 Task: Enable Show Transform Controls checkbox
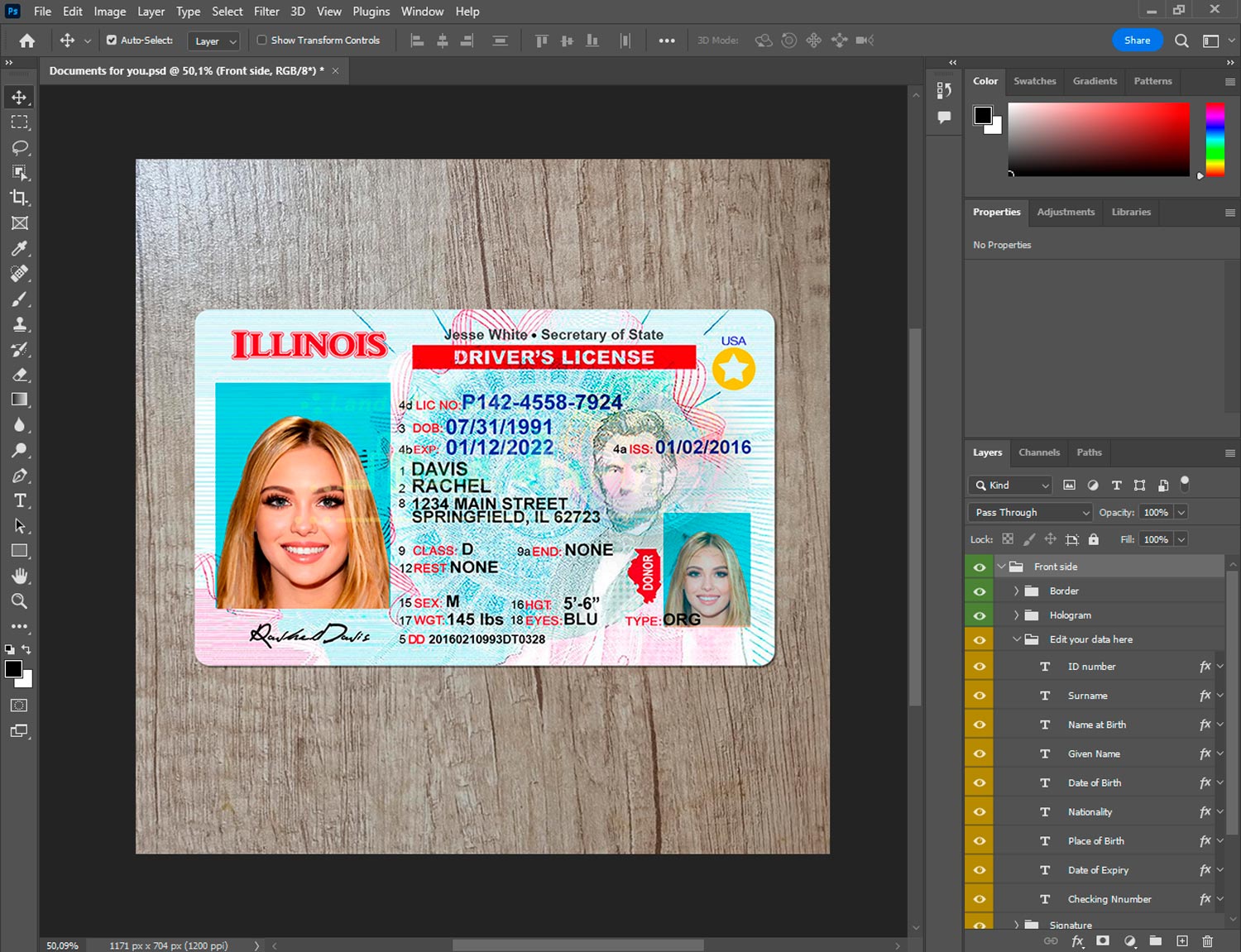click(261, 40)
